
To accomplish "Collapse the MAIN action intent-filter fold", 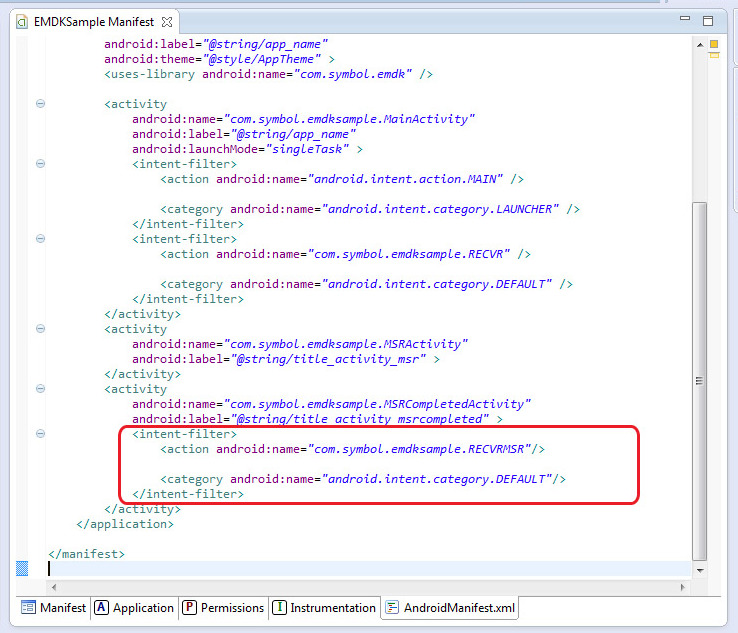I will click(40, 164).
